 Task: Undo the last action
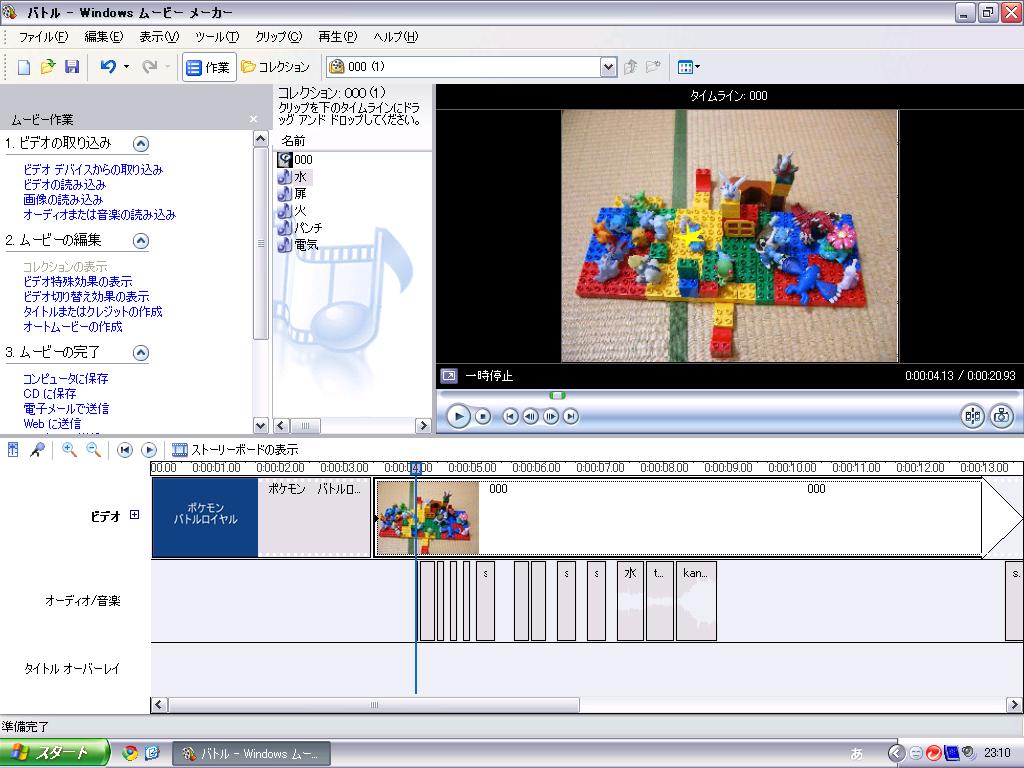click(x=108, y=67)
